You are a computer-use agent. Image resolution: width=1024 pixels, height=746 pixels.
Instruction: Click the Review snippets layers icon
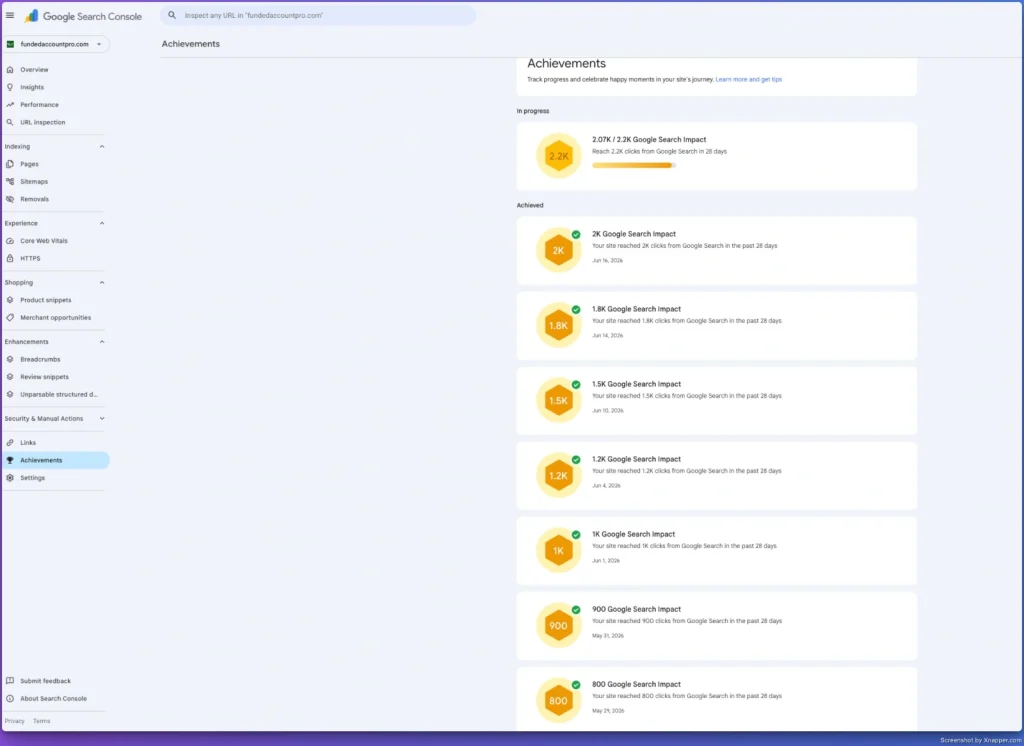pyautogui.click(x=10, y=377)
